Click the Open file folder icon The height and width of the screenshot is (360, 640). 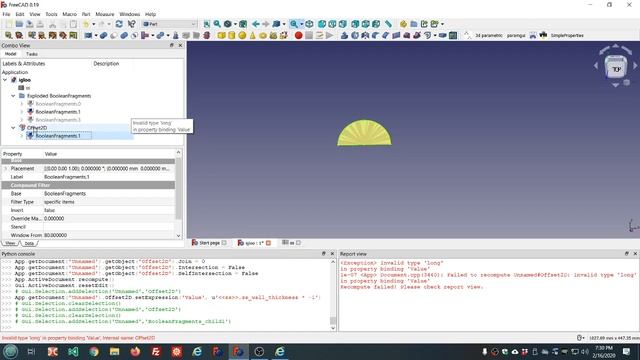click(19, 24)
